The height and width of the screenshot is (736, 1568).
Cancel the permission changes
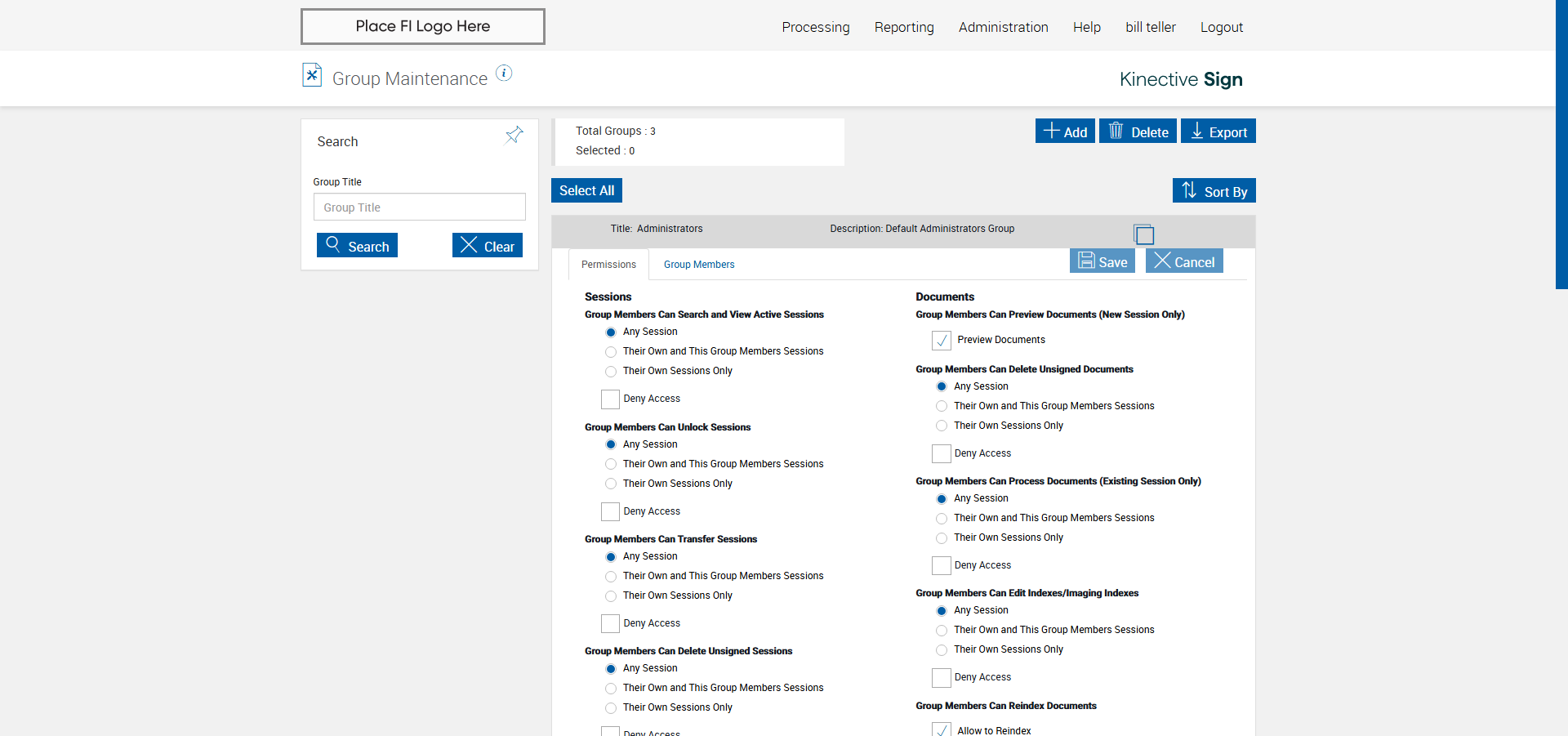[1183, 261]
